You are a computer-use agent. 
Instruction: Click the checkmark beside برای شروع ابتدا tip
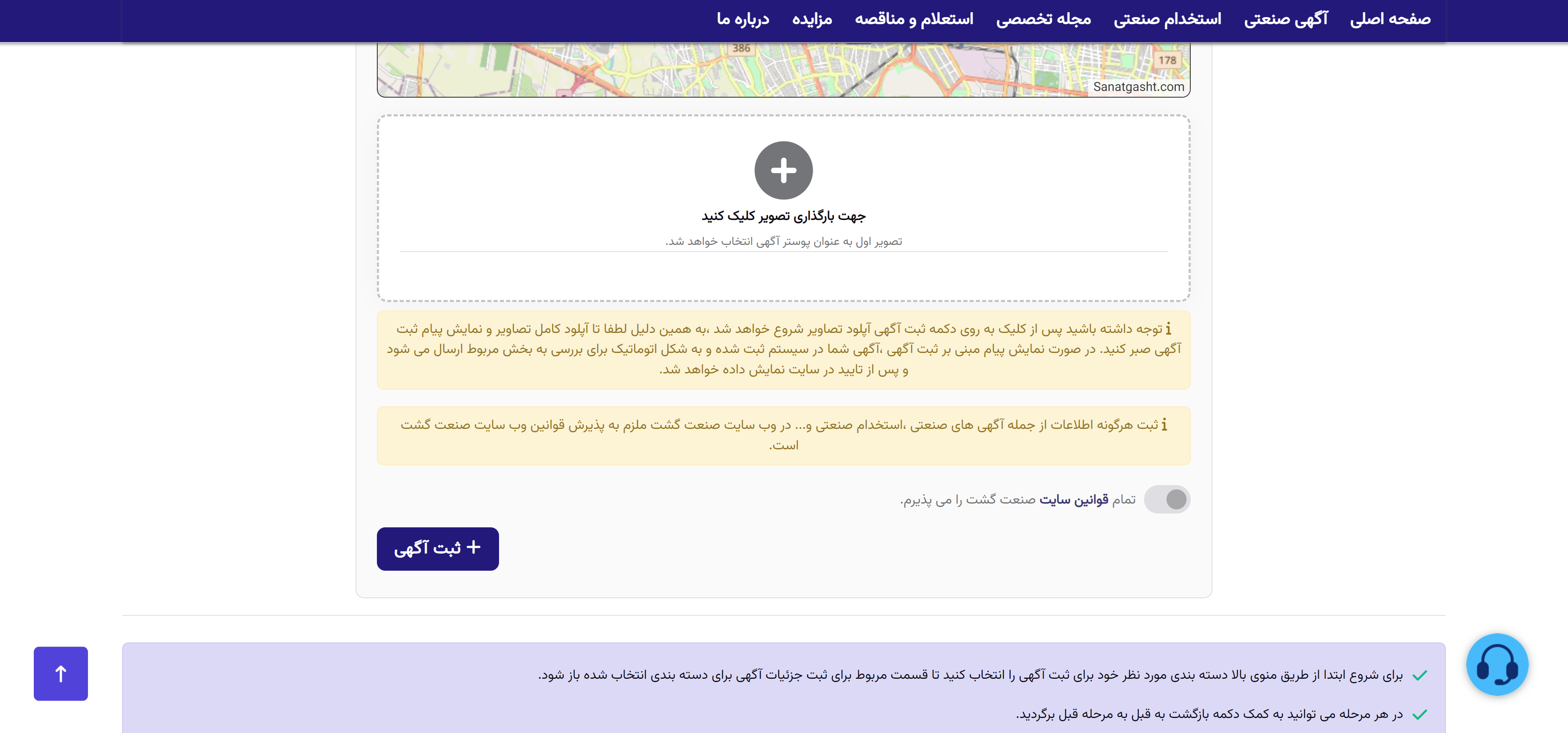1420,676
